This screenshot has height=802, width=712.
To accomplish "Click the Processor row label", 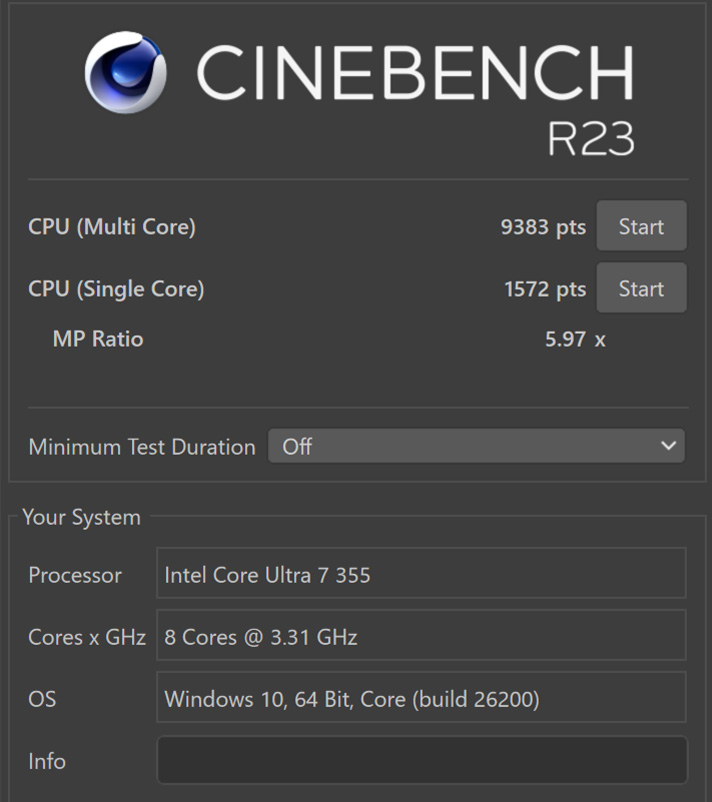I will click(x=75, y=575).
